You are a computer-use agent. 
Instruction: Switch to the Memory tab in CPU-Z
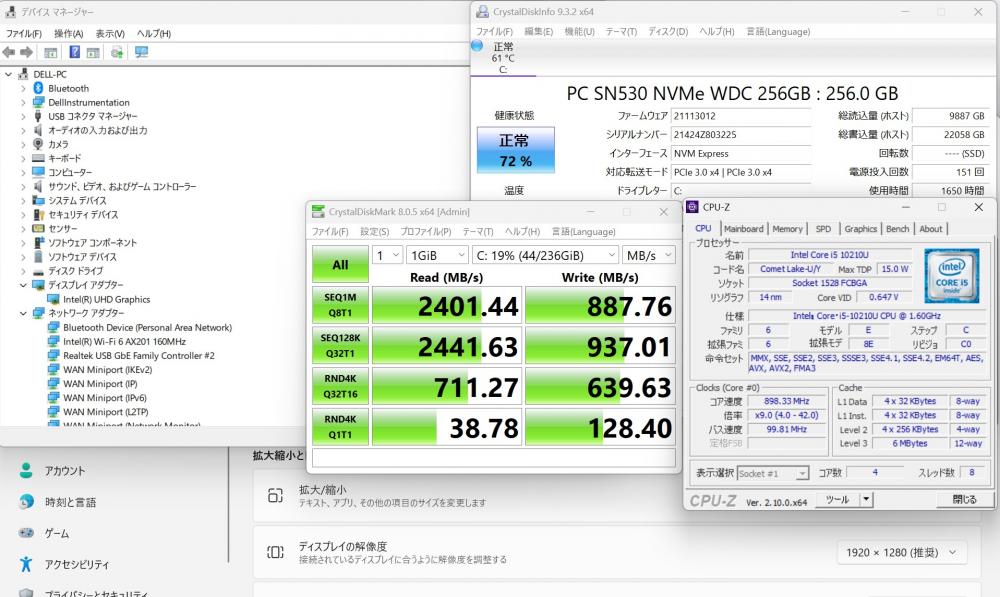[788, 228]
